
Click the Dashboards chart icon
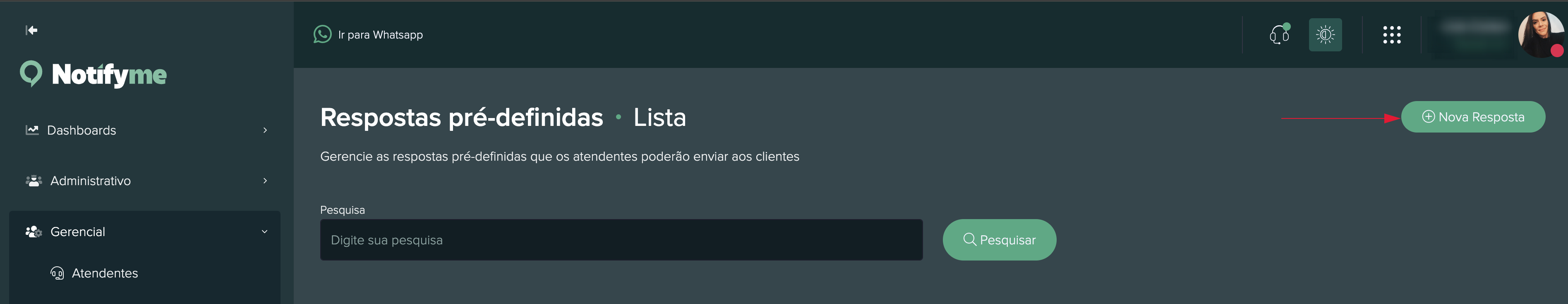32,130
